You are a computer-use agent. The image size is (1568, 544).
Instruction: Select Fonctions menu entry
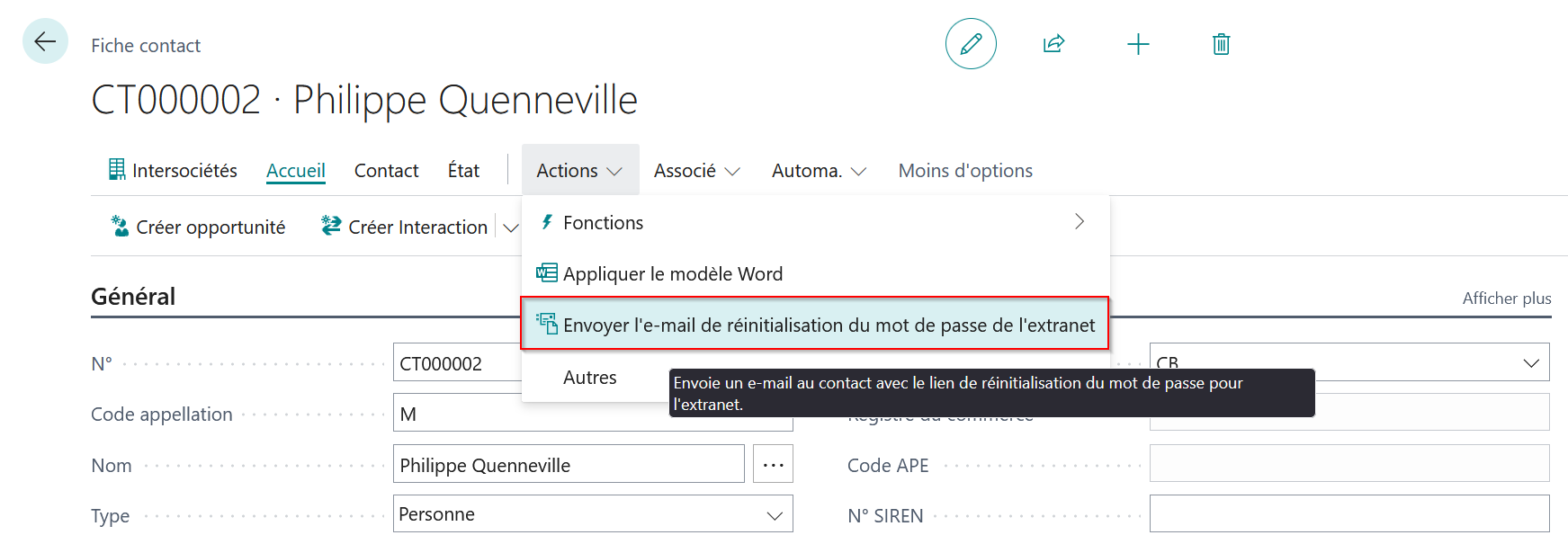click(815, 222)
